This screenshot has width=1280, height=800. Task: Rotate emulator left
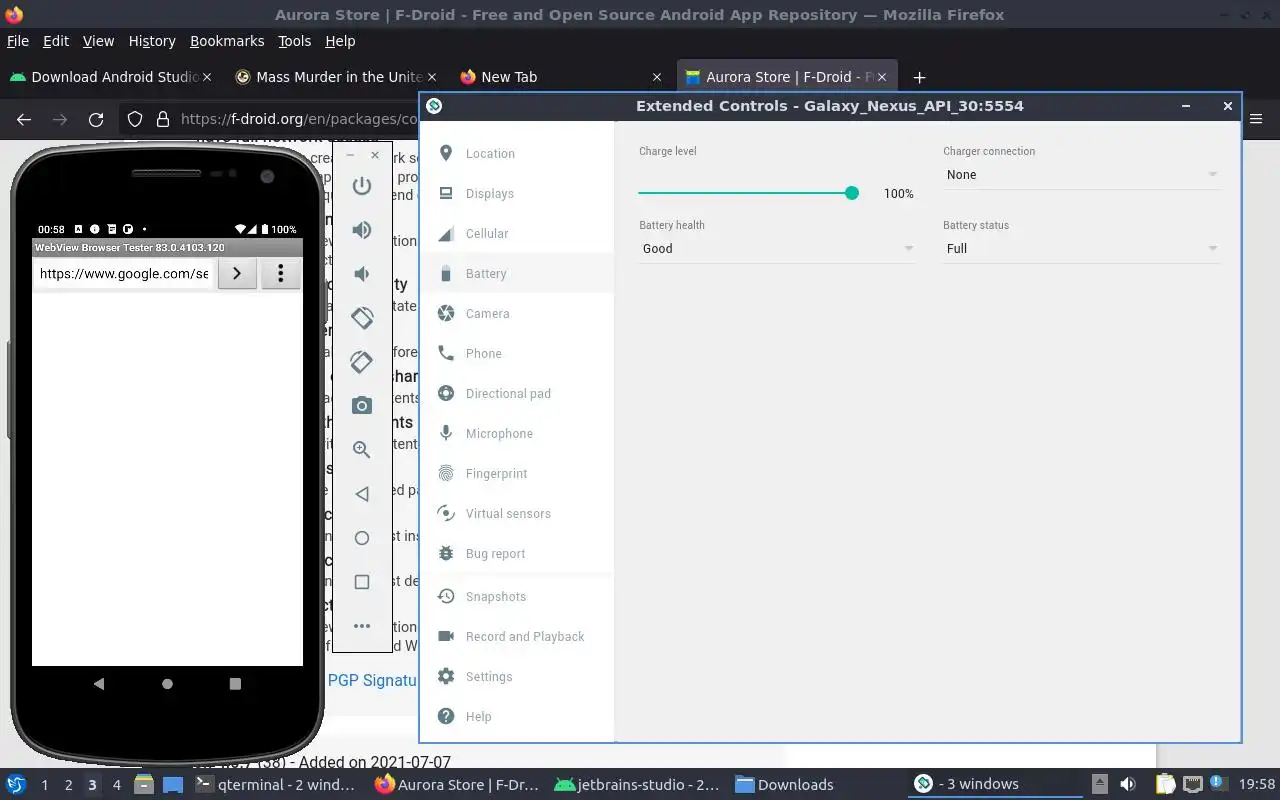click(x=362, y=318)
